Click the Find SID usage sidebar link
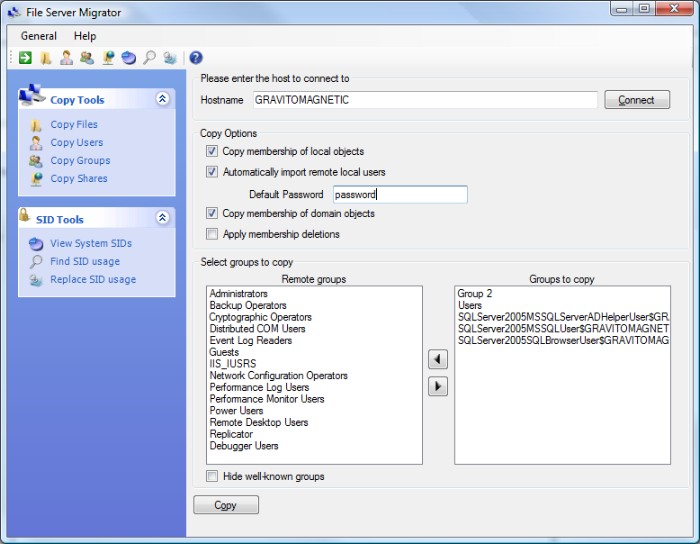 (x=84, y=261)
